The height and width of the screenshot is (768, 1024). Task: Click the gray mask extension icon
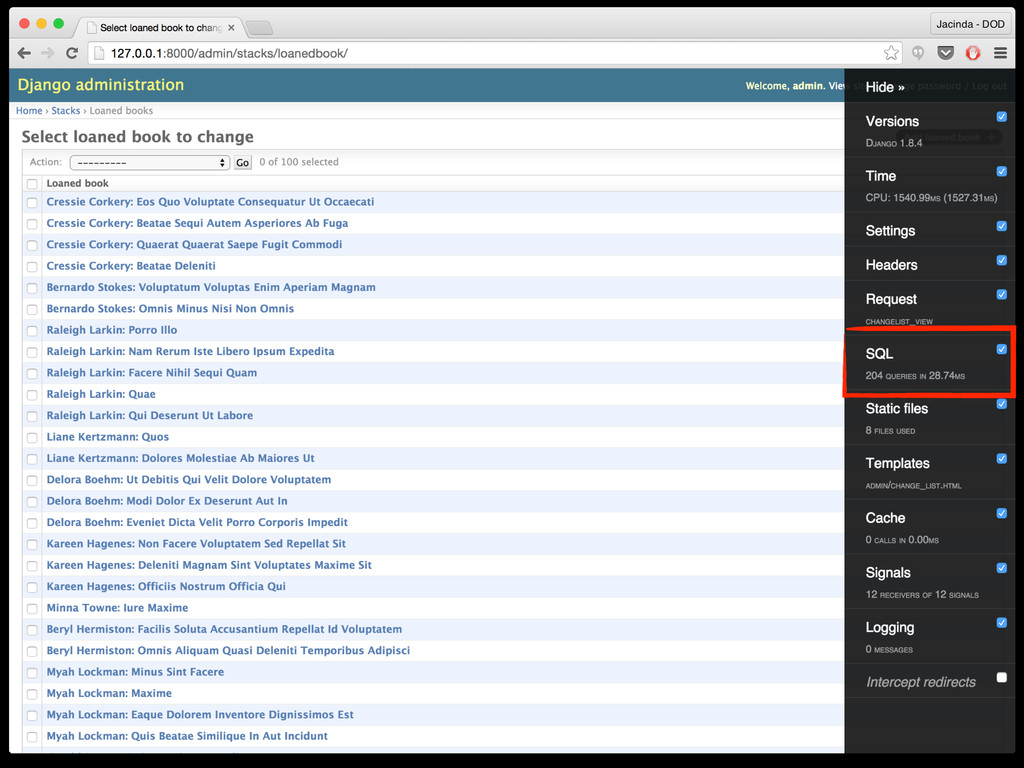click(x=918, y=53)
